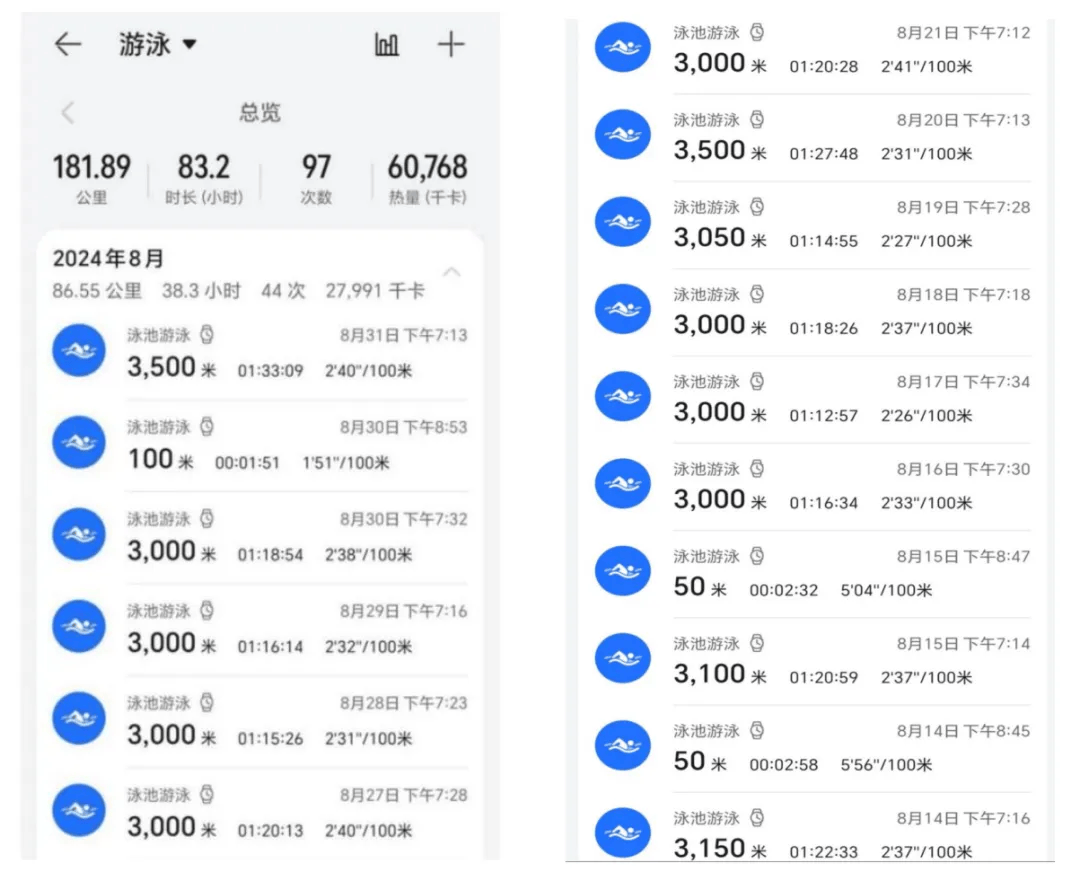The height and width of the screenshot is (881, 1080).
Task: Tap the swim record icon for 8月31日
Action: click(x=78, y=350)
